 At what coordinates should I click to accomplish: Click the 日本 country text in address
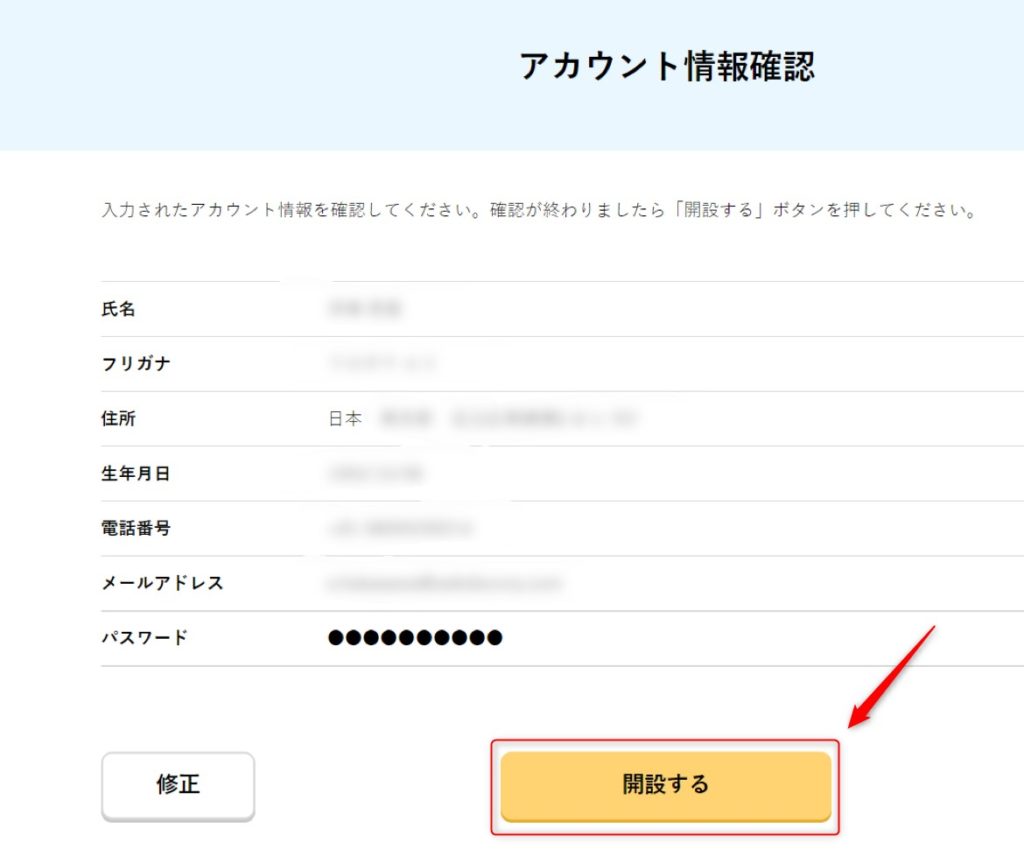(x=345, y=419)
